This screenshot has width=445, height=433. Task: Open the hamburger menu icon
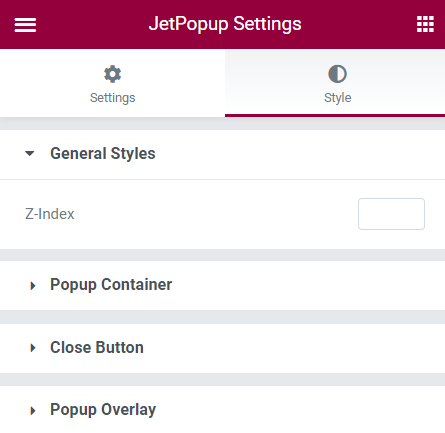click(25, 25)
